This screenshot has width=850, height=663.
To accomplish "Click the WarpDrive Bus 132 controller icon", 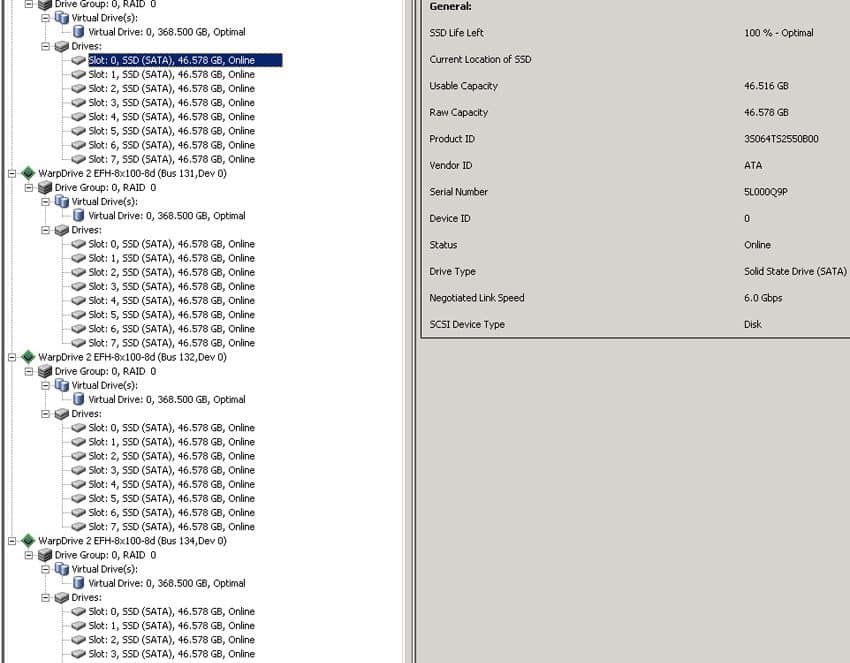I will point(28,357).
